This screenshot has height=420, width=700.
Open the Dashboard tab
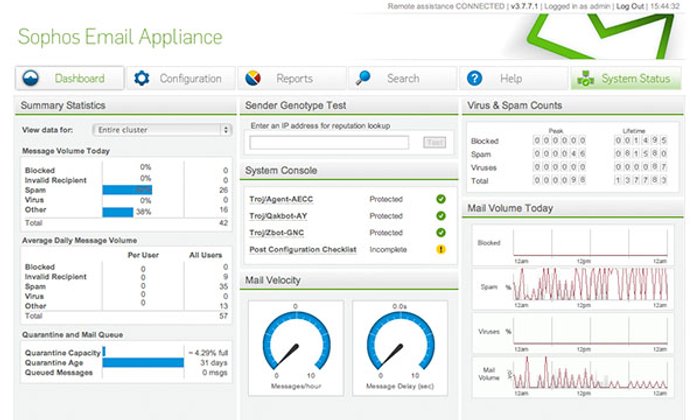tap(70, 78)
